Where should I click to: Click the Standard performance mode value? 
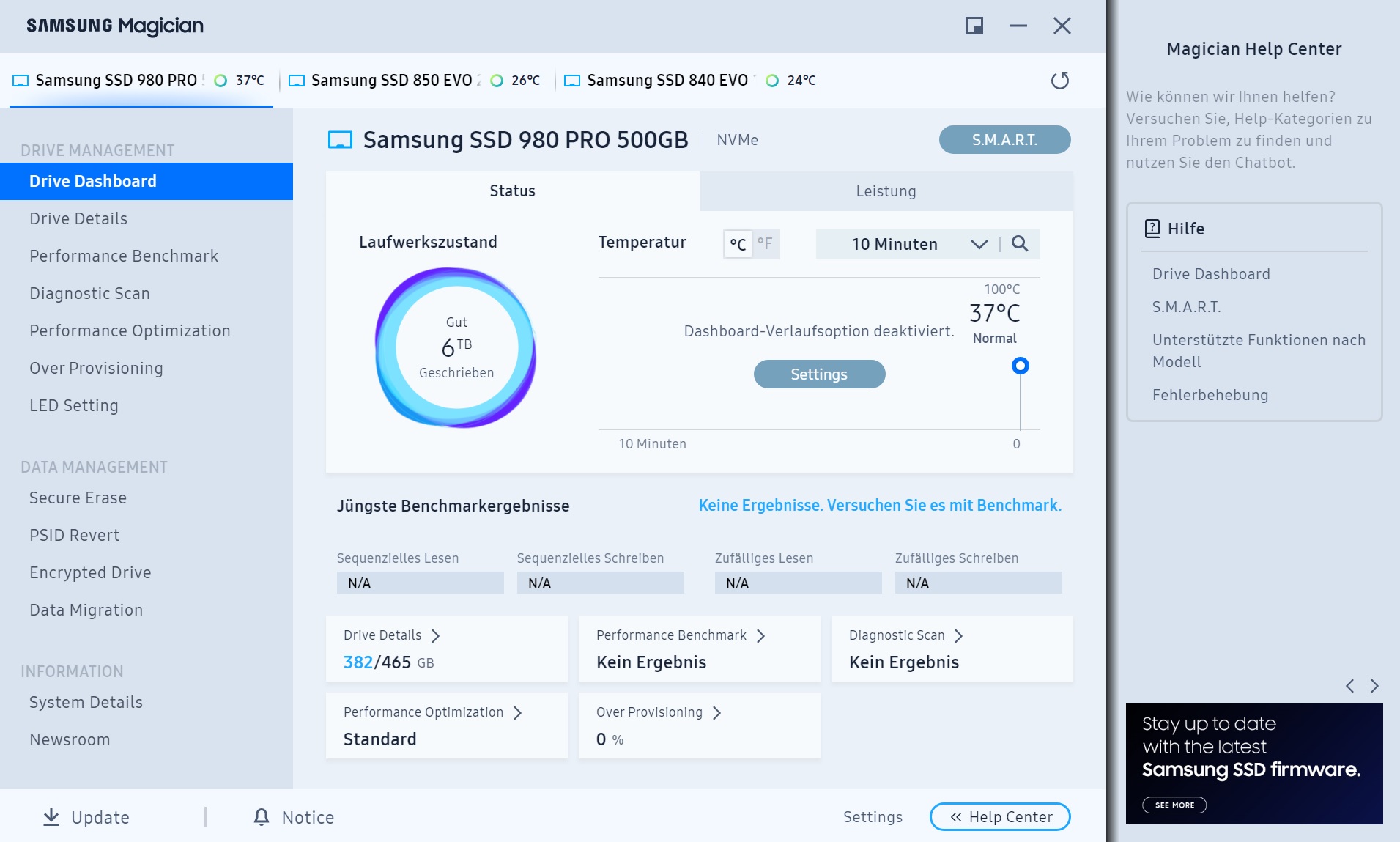coord(379,739)
